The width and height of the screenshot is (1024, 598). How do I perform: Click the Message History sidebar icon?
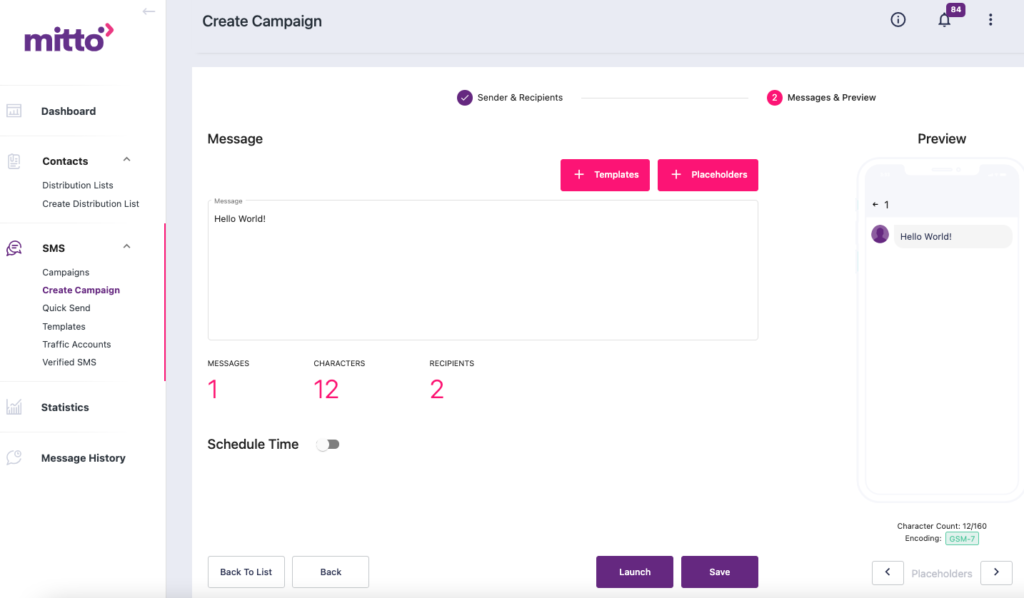point(14,457)
